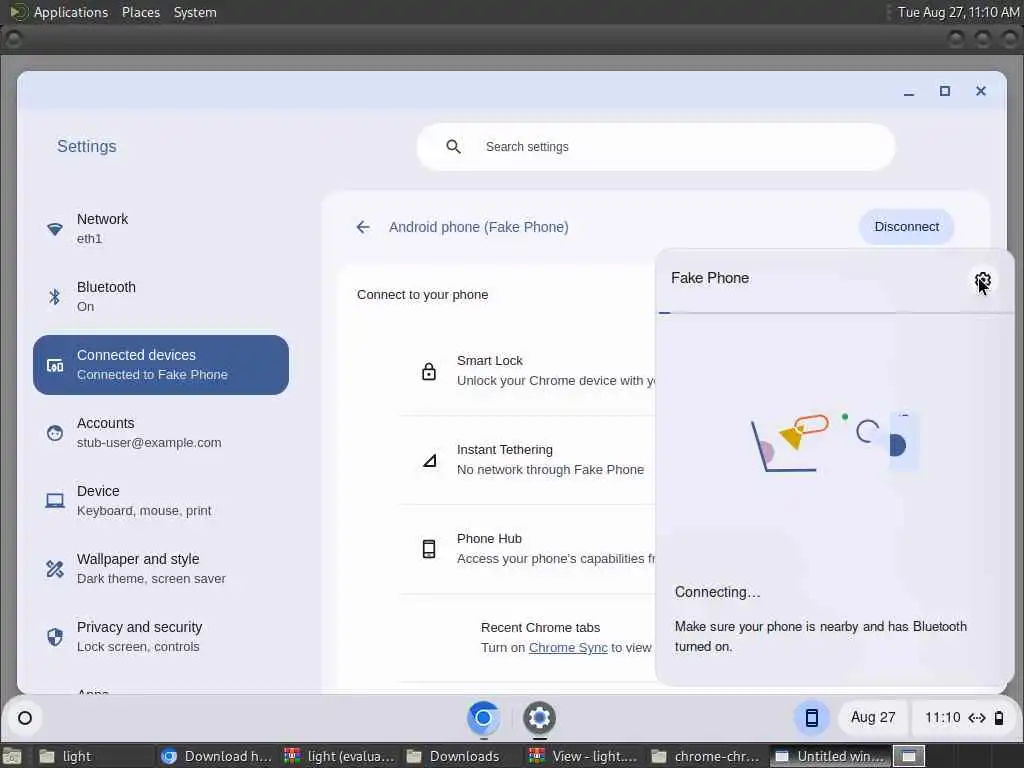The image size is (1024, 768).
Task: Click the ethernet status icon in tray
Action: click(x=977, y=718)
